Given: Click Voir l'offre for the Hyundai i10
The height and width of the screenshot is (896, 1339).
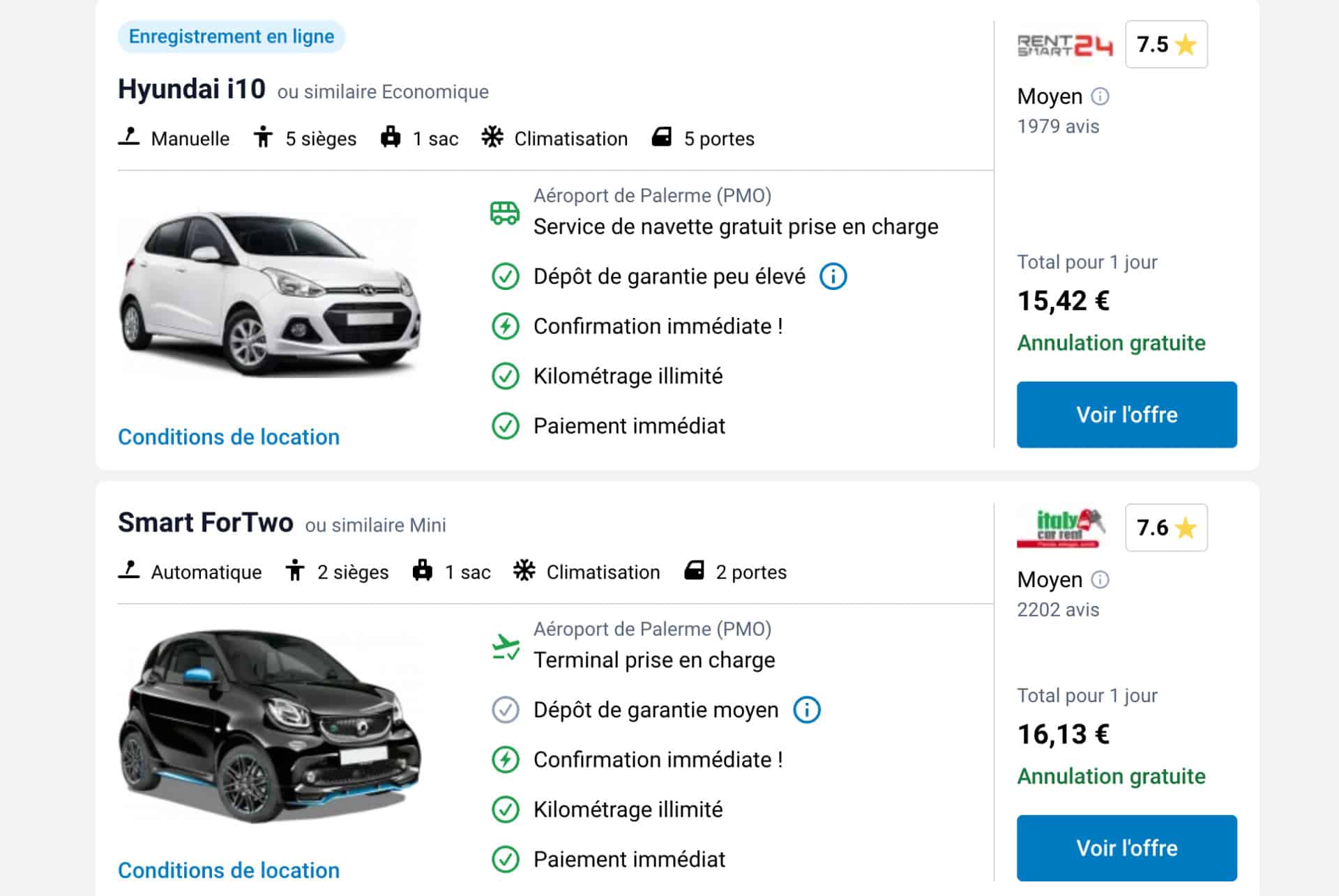Looking at the screenshot, I should click(1126, 414).
